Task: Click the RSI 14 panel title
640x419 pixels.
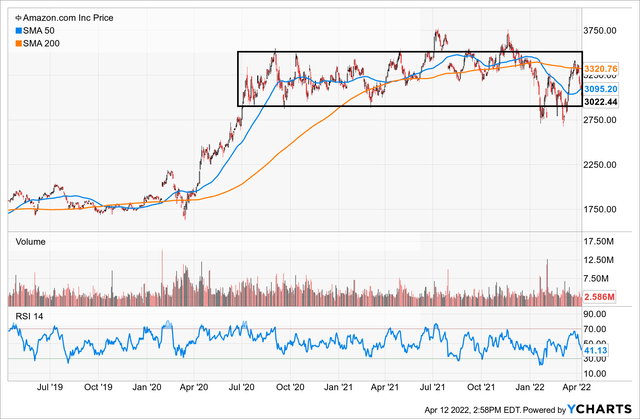Action: pos(29,317)
